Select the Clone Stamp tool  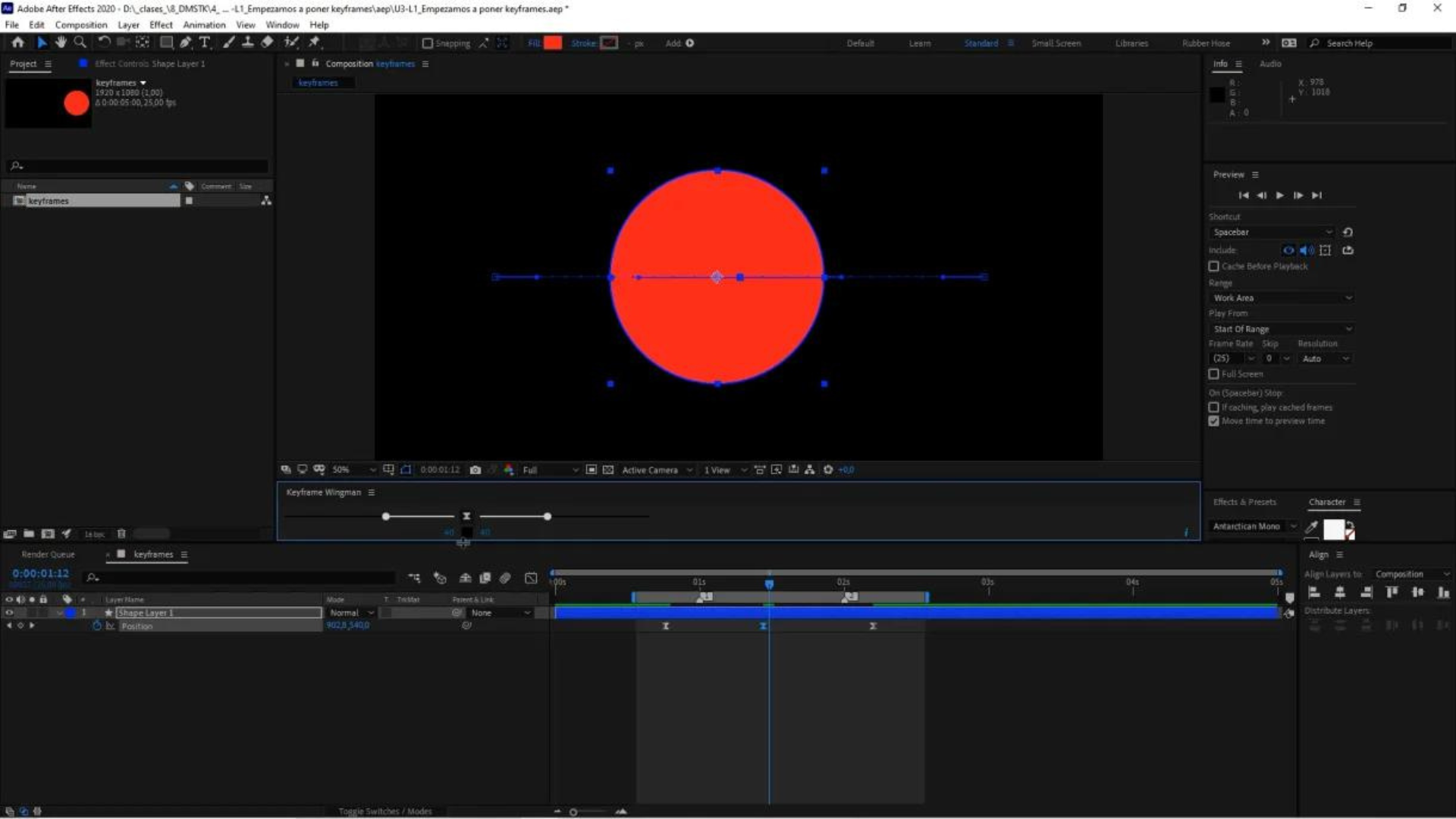point(247,42)
